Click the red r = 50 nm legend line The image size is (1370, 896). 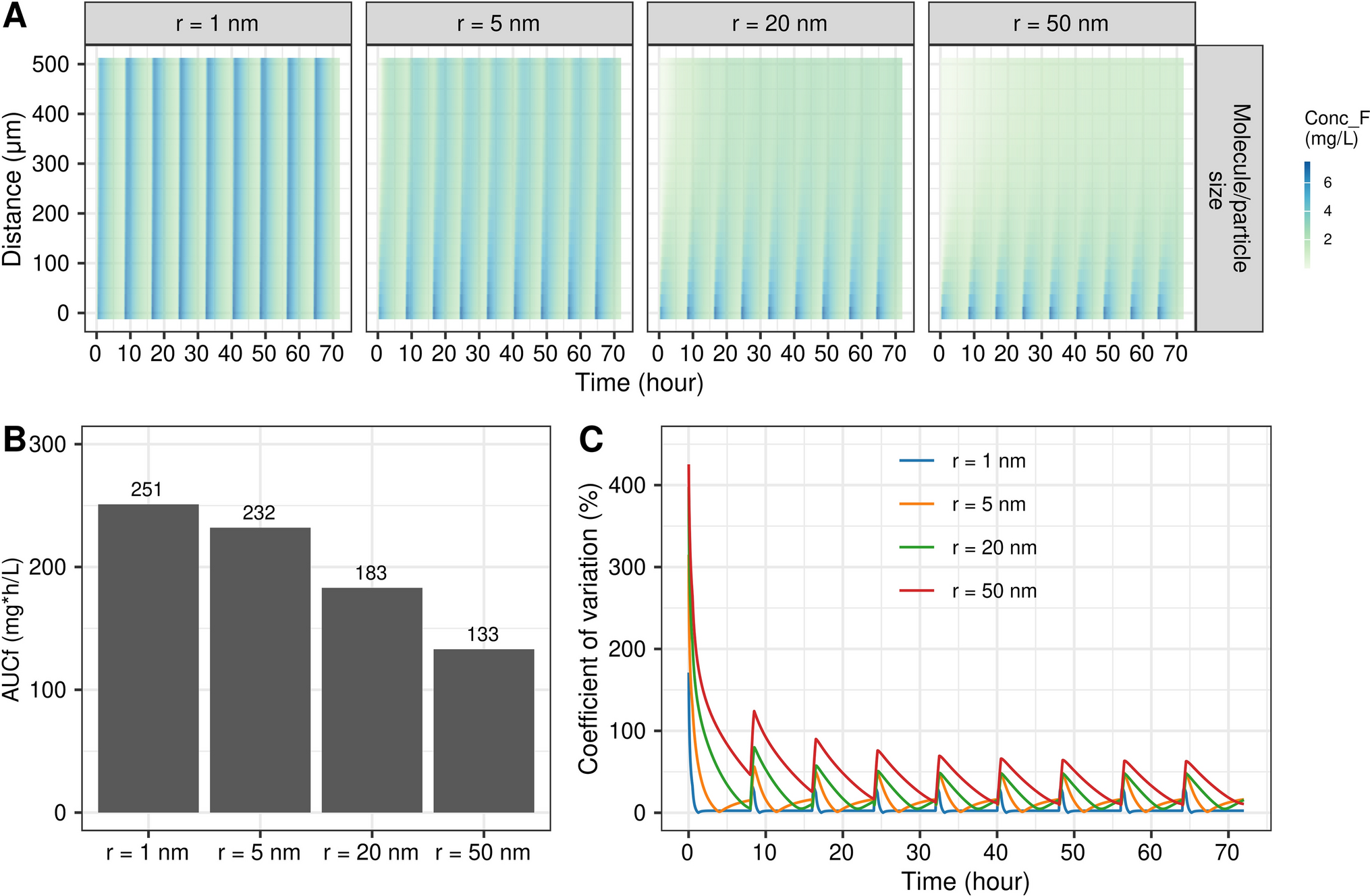coord(916,591)
